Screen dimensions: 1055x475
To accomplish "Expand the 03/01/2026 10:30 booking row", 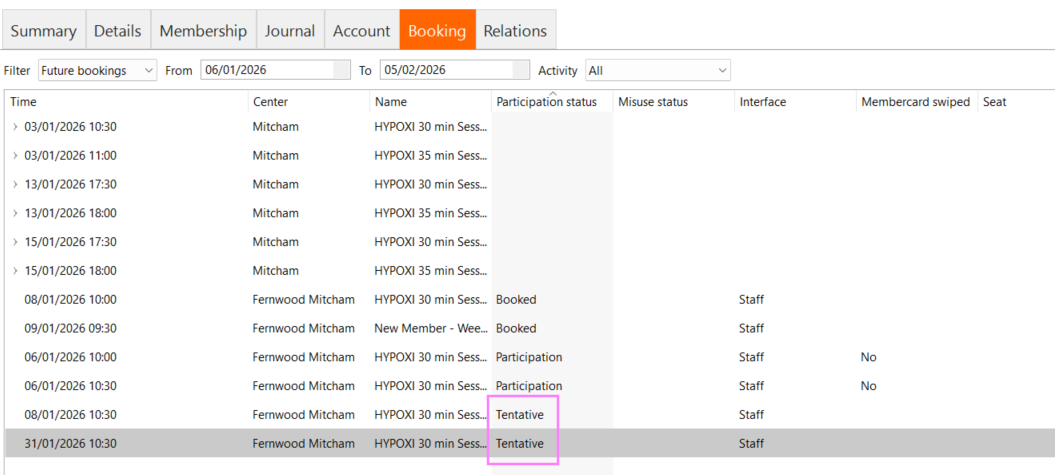I will [15, 127].
